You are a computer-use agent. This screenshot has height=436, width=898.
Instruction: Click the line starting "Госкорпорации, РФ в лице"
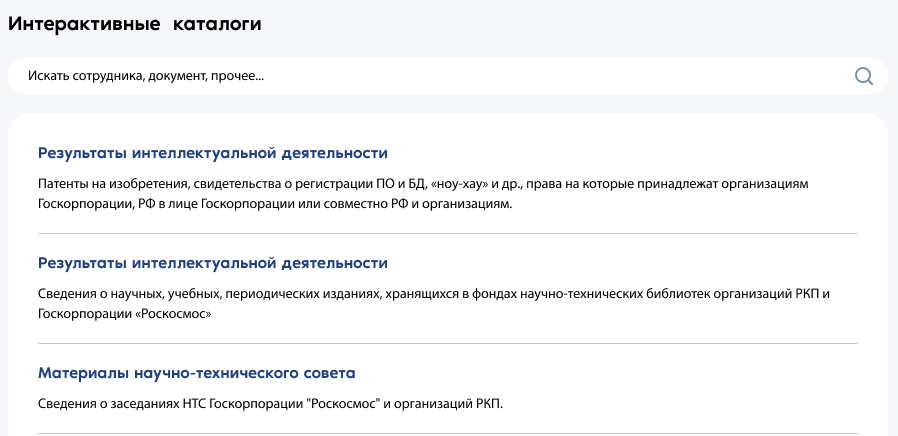(x=275, y=204)
